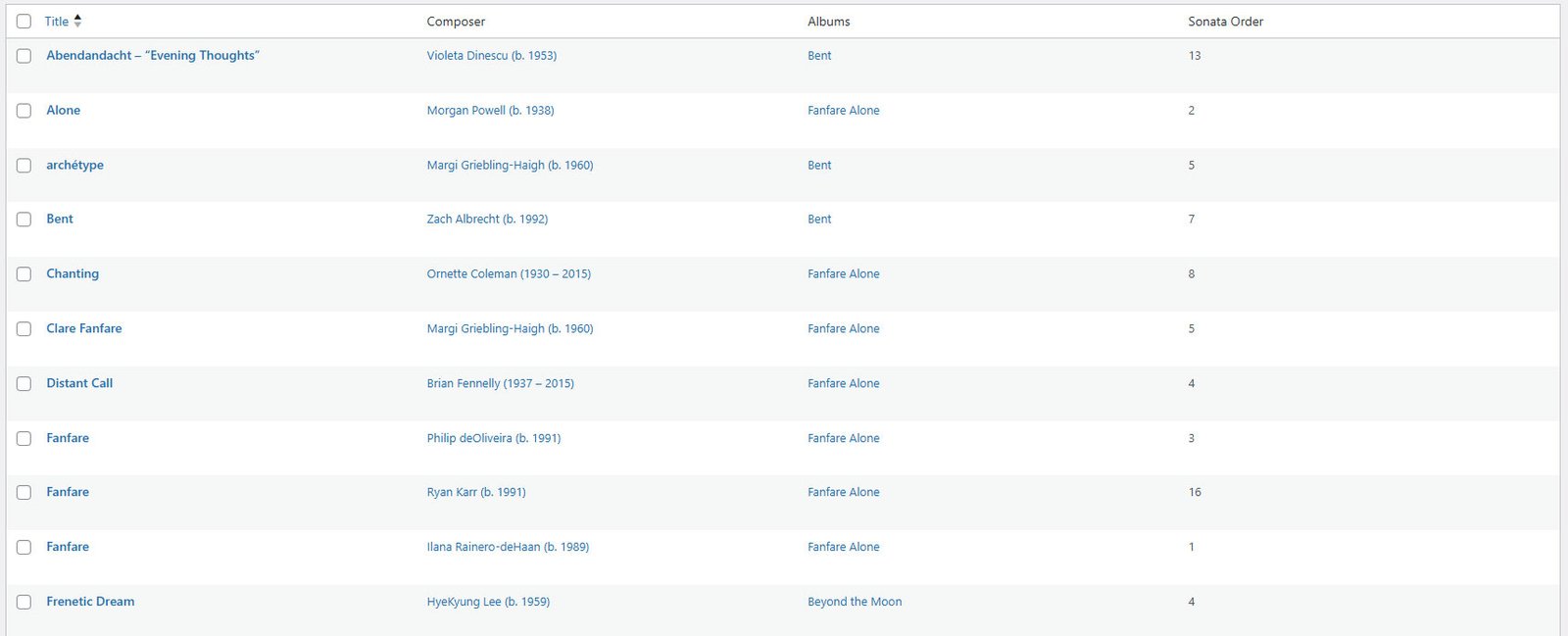1568x636 pixels.
Task: Select the Clare Fanfare checkbox
Action: coord(24,329)
